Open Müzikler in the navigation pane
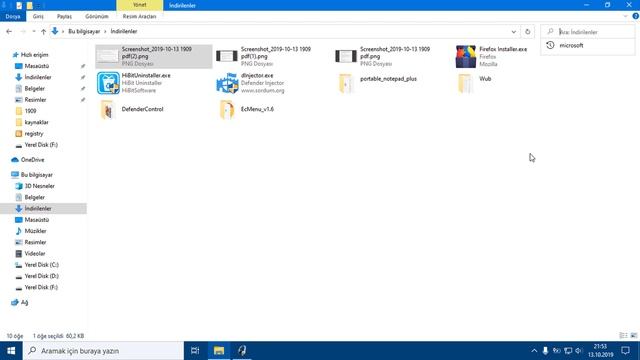Viewport: 640px width, 360px height. pos(35,231)
